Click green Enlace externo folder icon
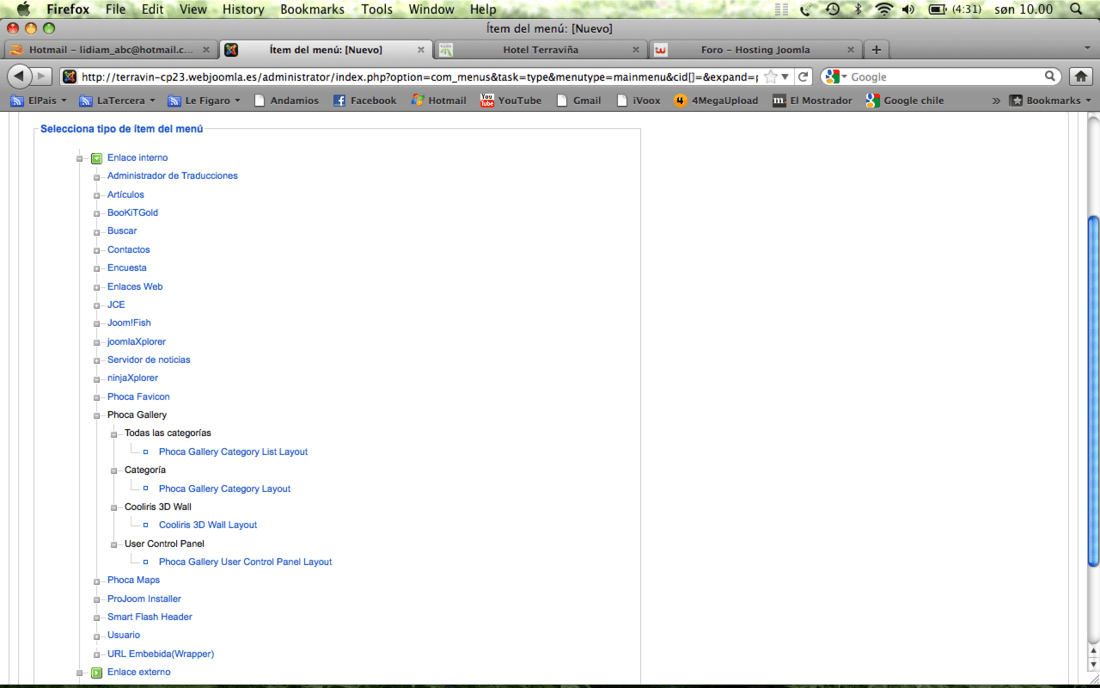 97,673
